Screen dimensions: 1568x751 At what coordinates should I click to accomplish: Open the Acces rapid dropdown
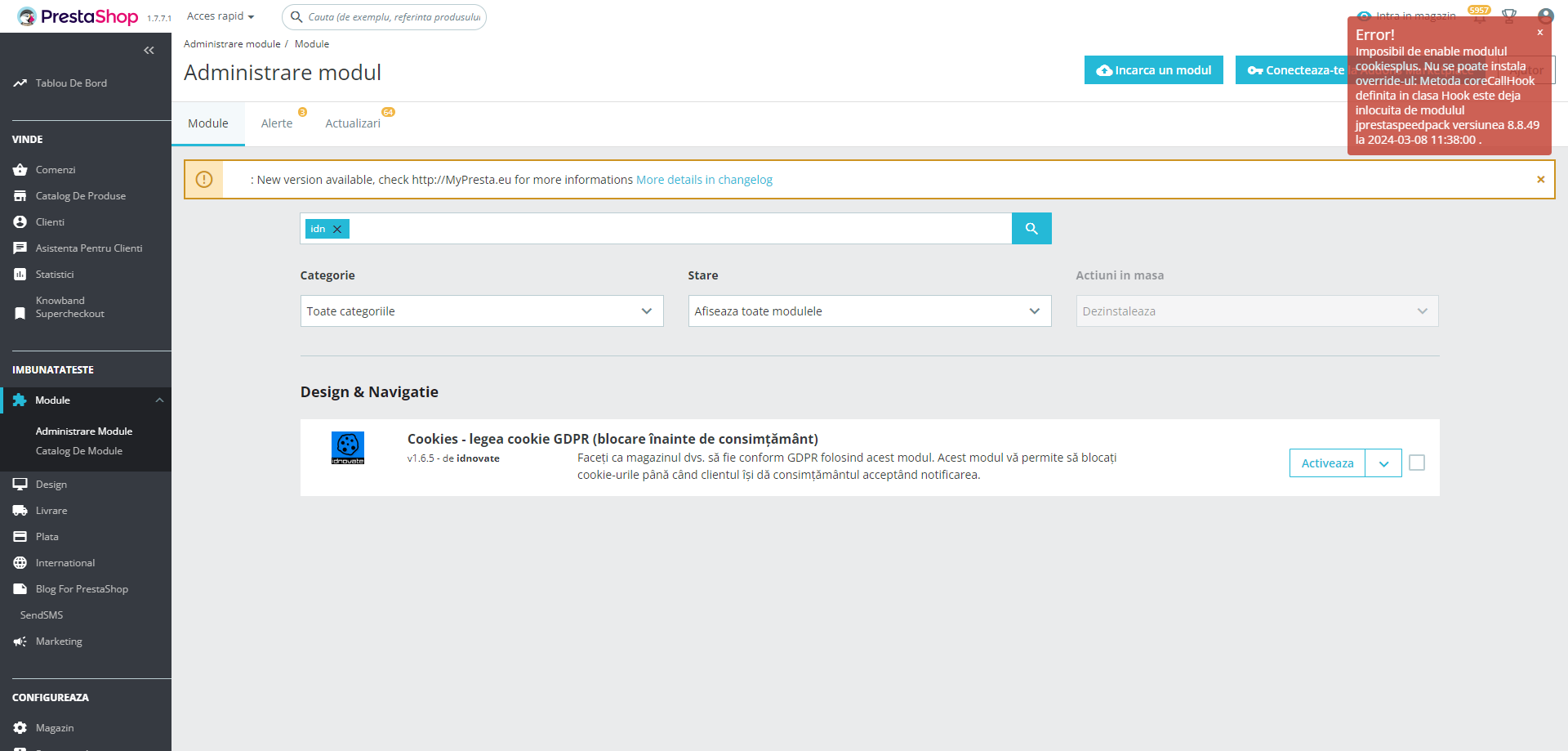[220, 16]
